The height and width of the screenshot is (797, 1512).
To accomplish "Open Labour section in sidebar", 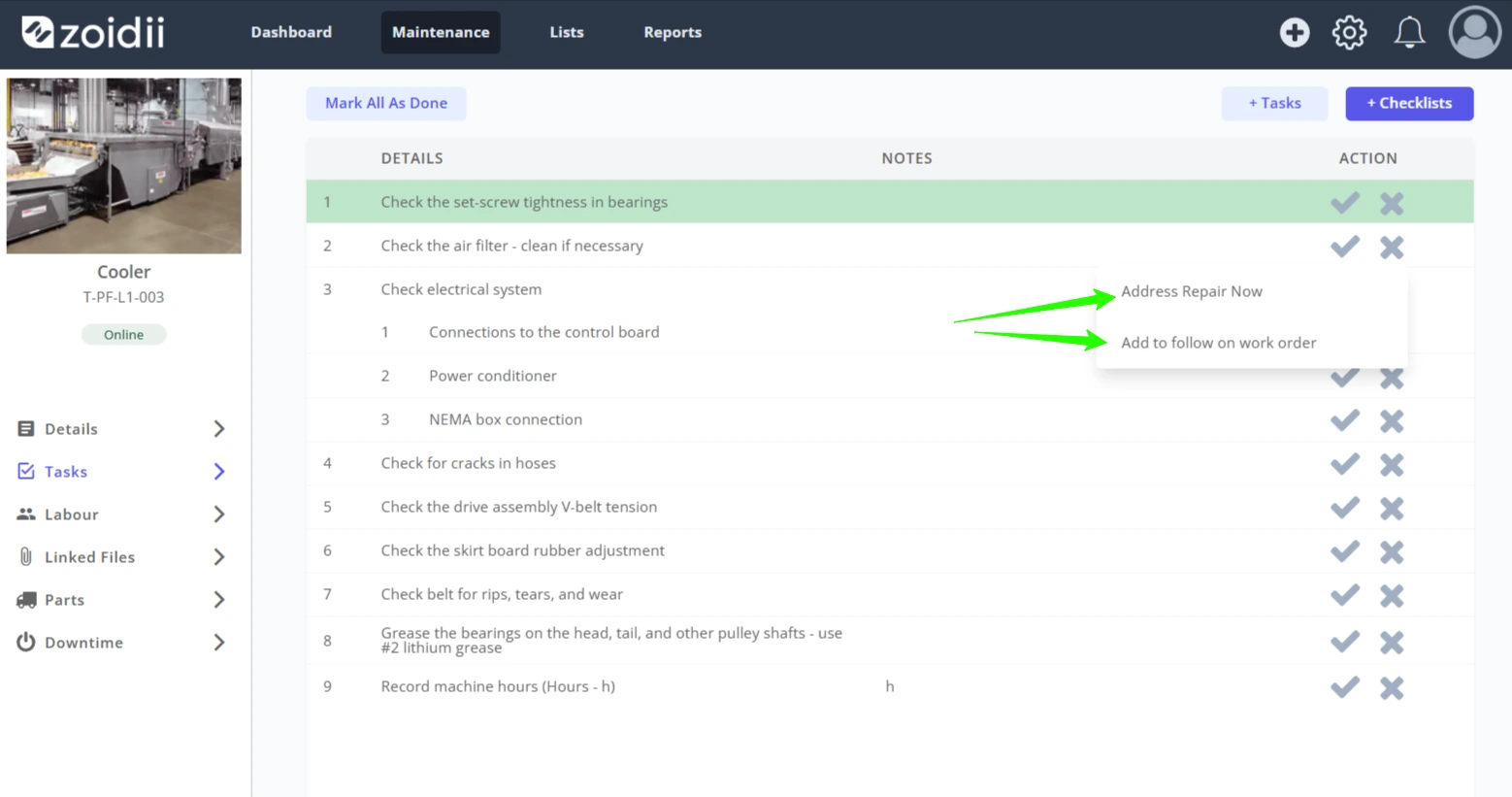I will pos(71,515).
